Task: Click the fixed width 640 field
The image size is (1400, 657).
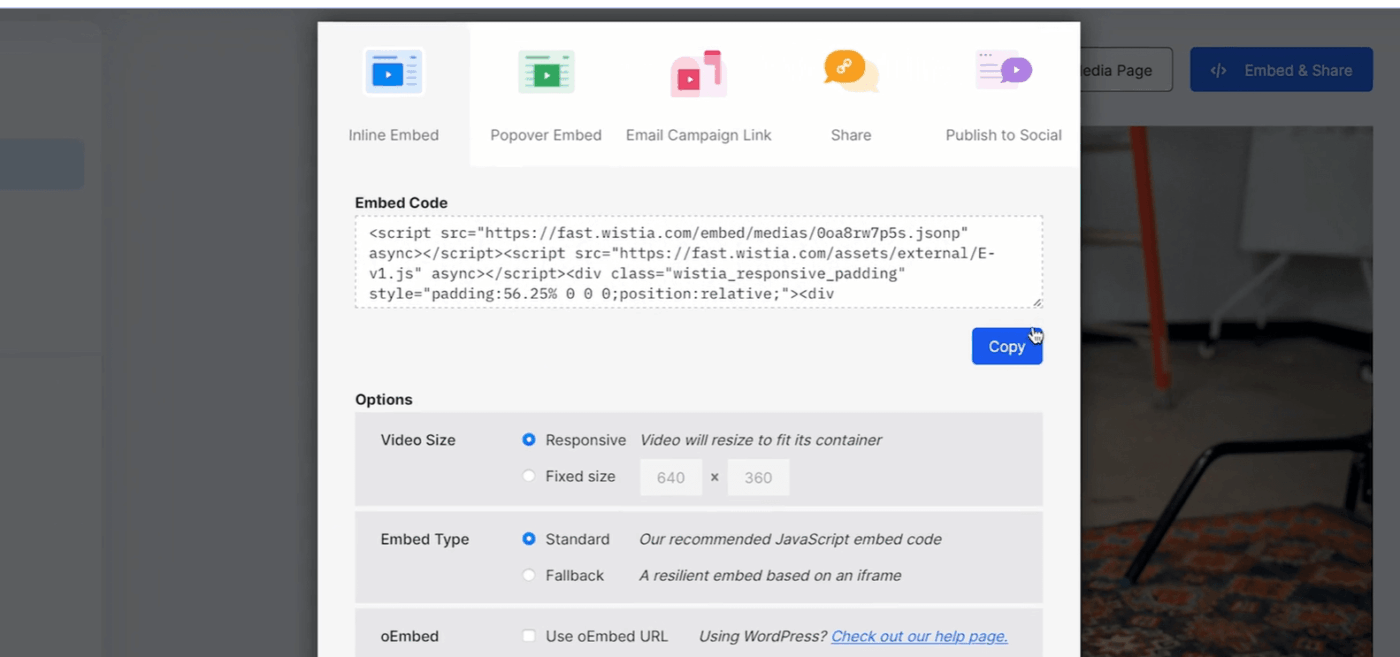Action: [x=671, y=477]
